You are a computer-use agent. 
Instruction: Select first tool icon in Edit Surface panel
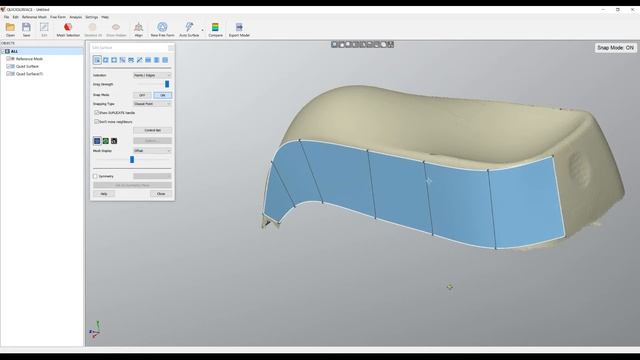(x=97, y=60)
